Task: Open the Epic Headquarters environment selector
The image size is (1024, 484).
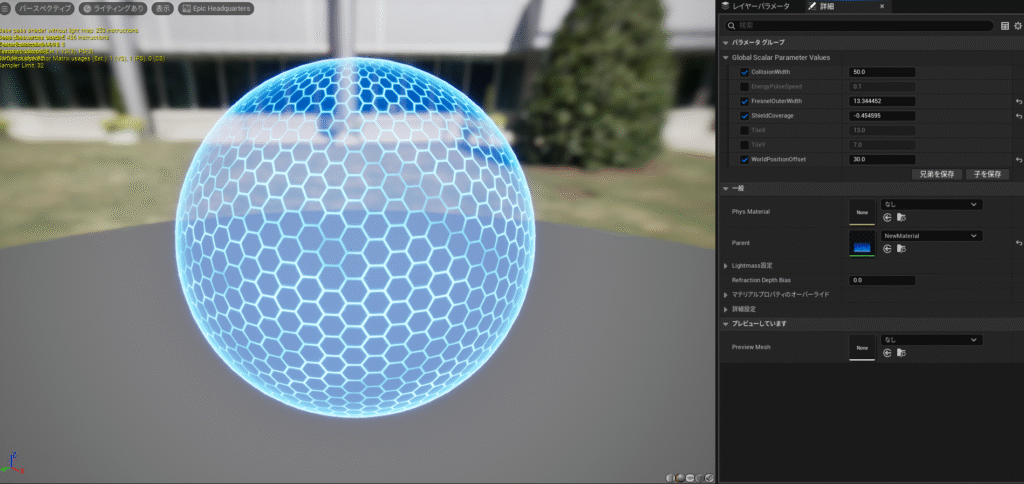Action: (216, 9)
